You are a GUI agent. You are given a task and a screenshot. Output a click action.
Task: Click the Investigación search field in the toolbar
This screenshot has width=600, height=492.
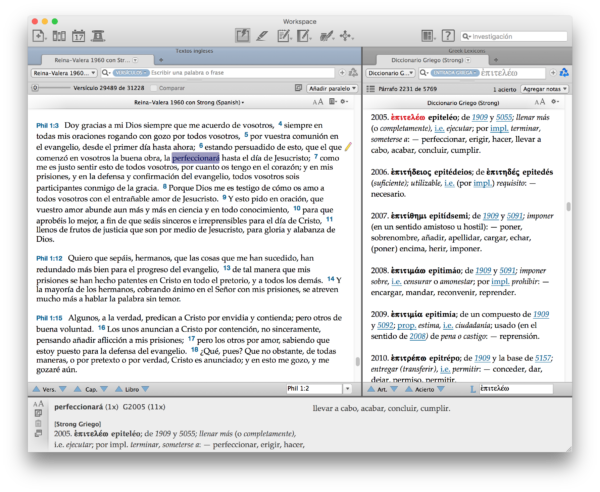click(x=507, y=36)
